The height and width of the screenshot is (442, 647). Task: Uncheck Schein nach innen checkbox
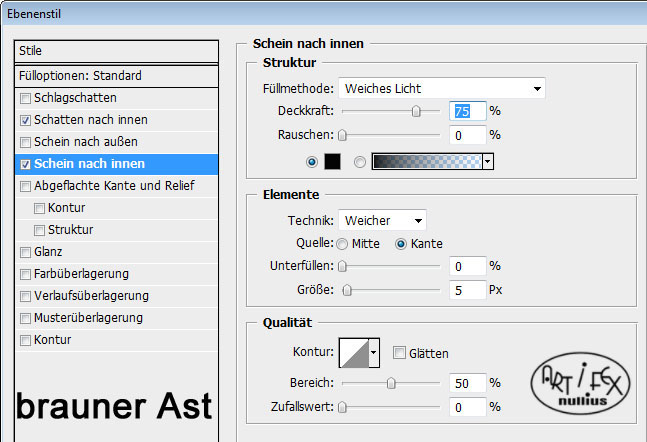click(26, 164)
